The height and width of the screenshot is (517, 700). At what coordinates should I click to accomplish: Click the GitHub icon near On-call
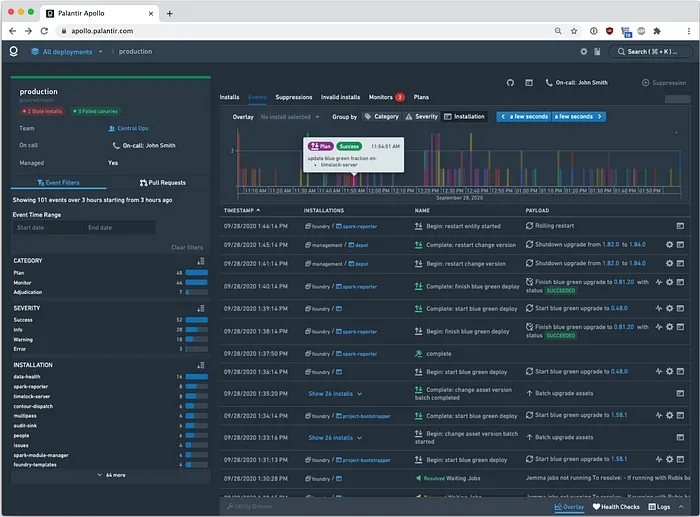pyautogui.click(x=511, y=82)
